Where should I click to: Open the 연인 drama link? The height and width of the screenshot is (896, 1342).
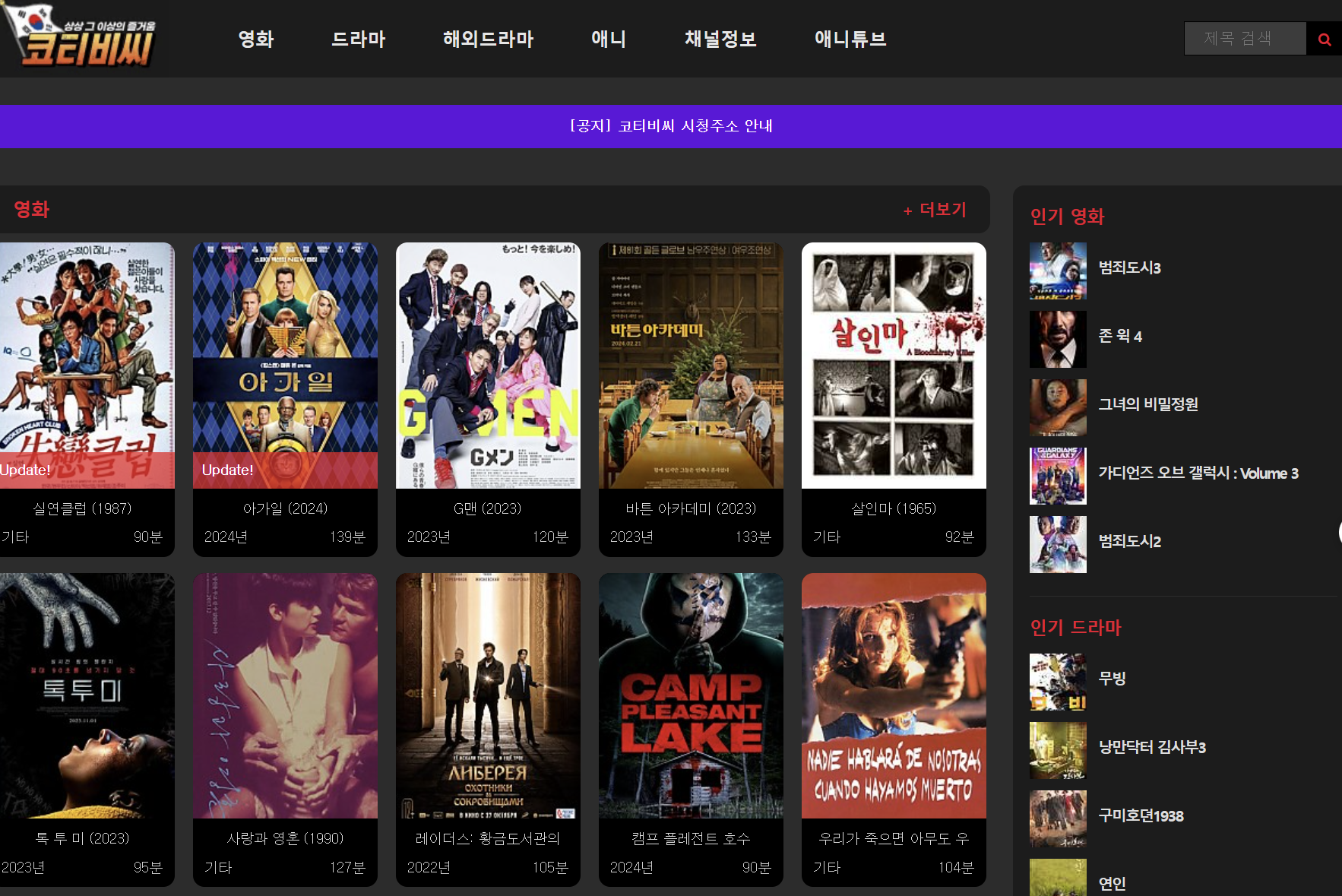coord(1113,884)
